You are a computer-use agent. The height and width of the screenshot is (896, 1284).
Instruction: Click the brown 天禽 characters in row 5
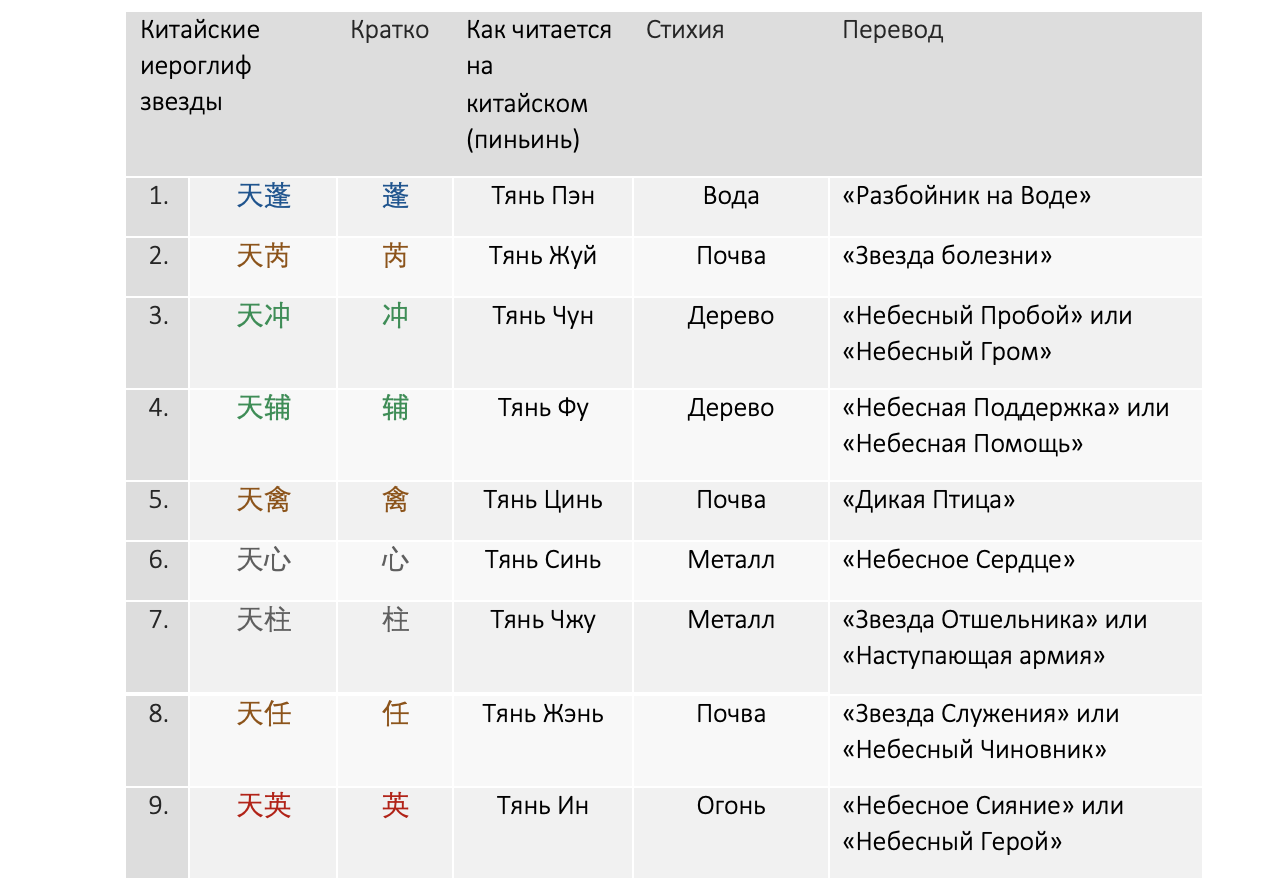[x=264, y=500]
